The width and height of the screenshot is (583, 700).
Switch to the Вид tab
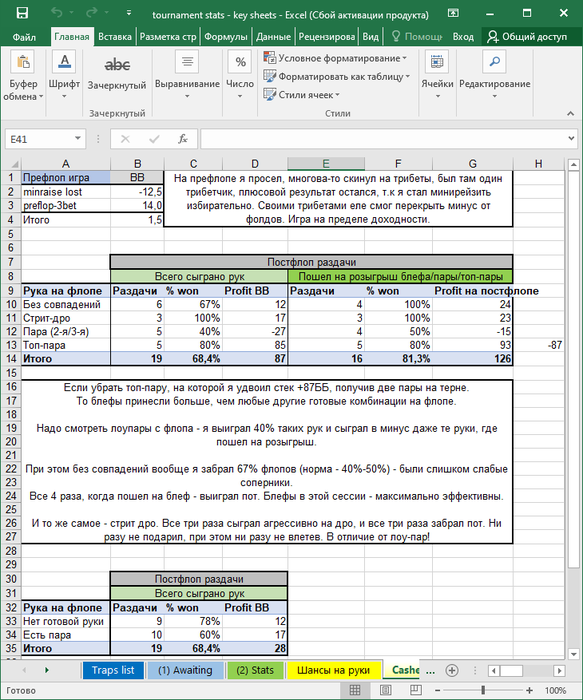(x=371, y=37)
